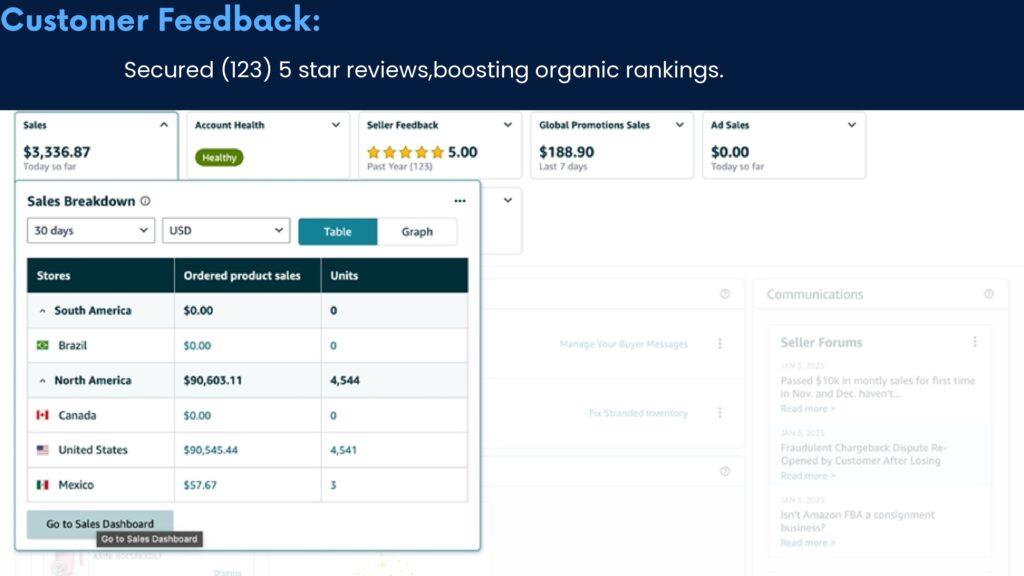Screen dimensions: 1024x576
Task: Open options menu beside Manage Your Buyer Messages
Action: coord(720,344)
